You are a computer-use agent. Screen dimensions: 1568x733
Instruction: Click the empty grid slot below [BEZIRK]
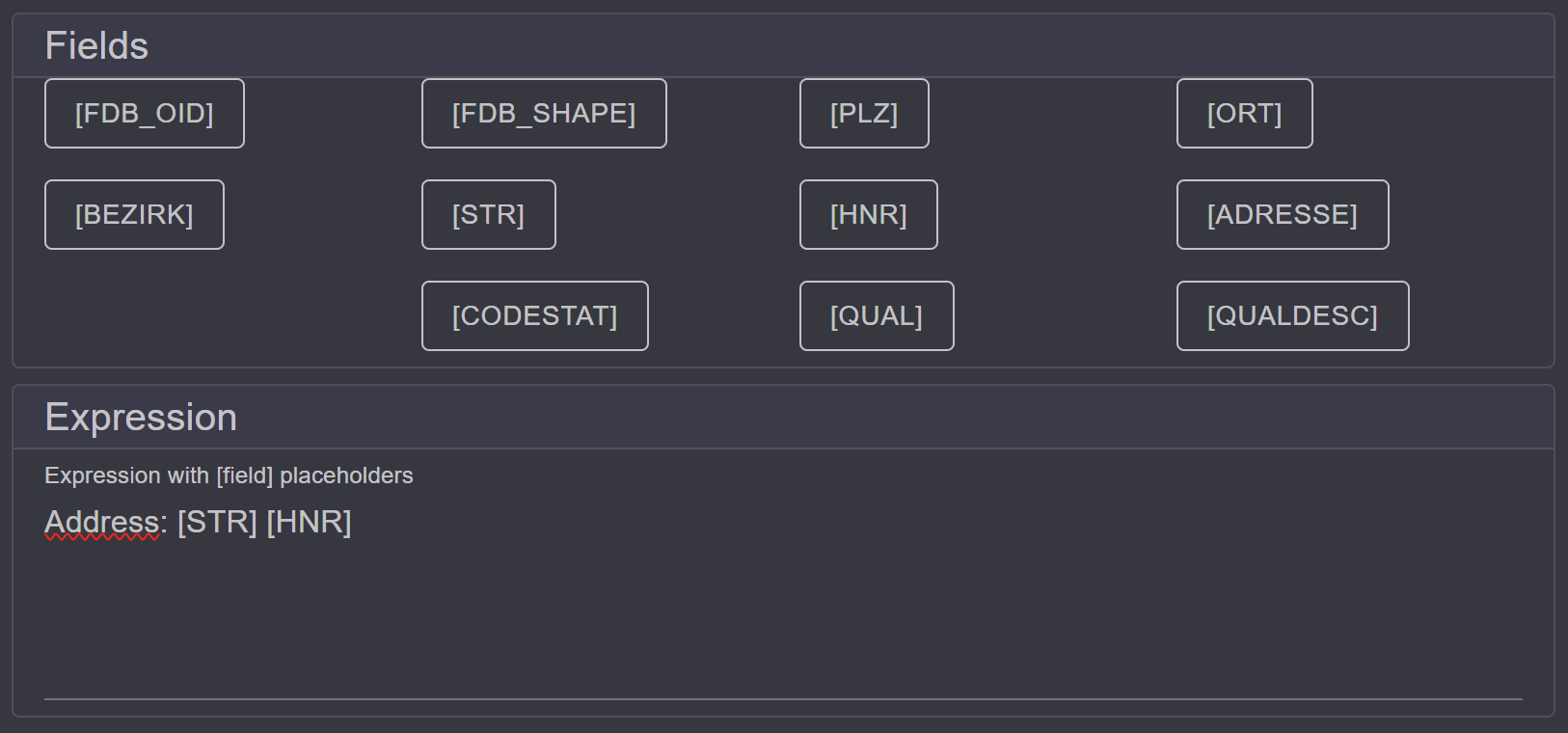135,316
